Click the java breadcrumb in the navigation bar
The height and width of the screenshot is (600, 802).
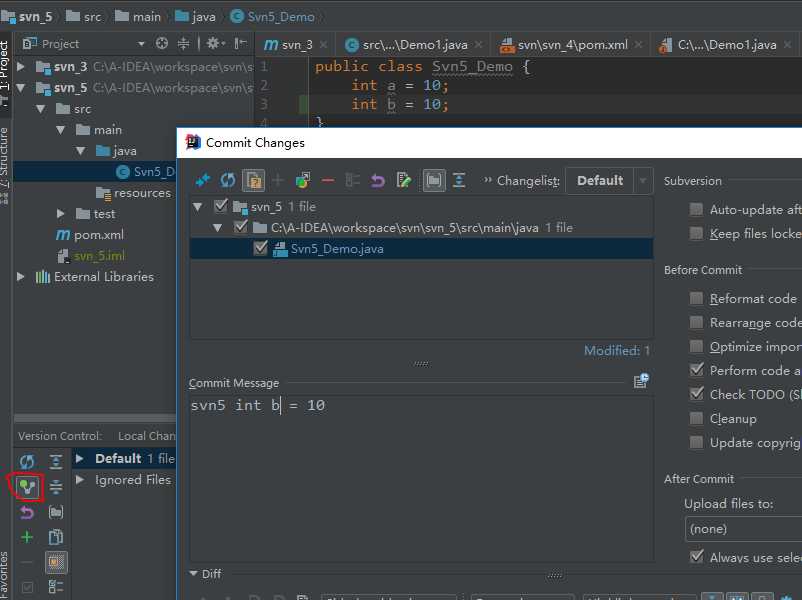coord(196,16)
